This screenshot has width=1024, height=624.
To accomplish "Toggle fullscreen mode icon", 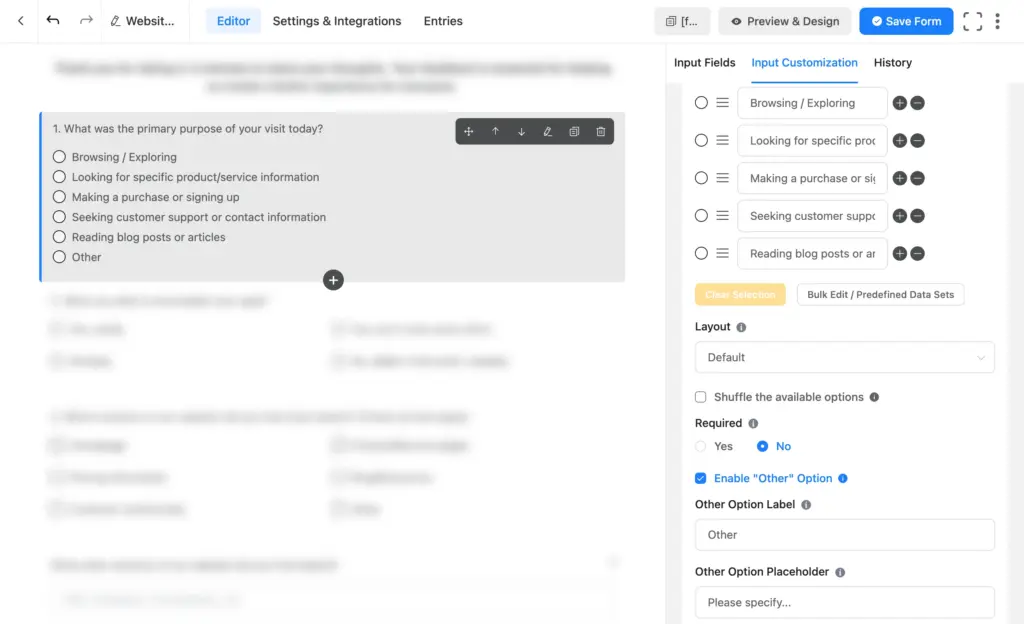I will pyautogui.click(x=972, y=21).
